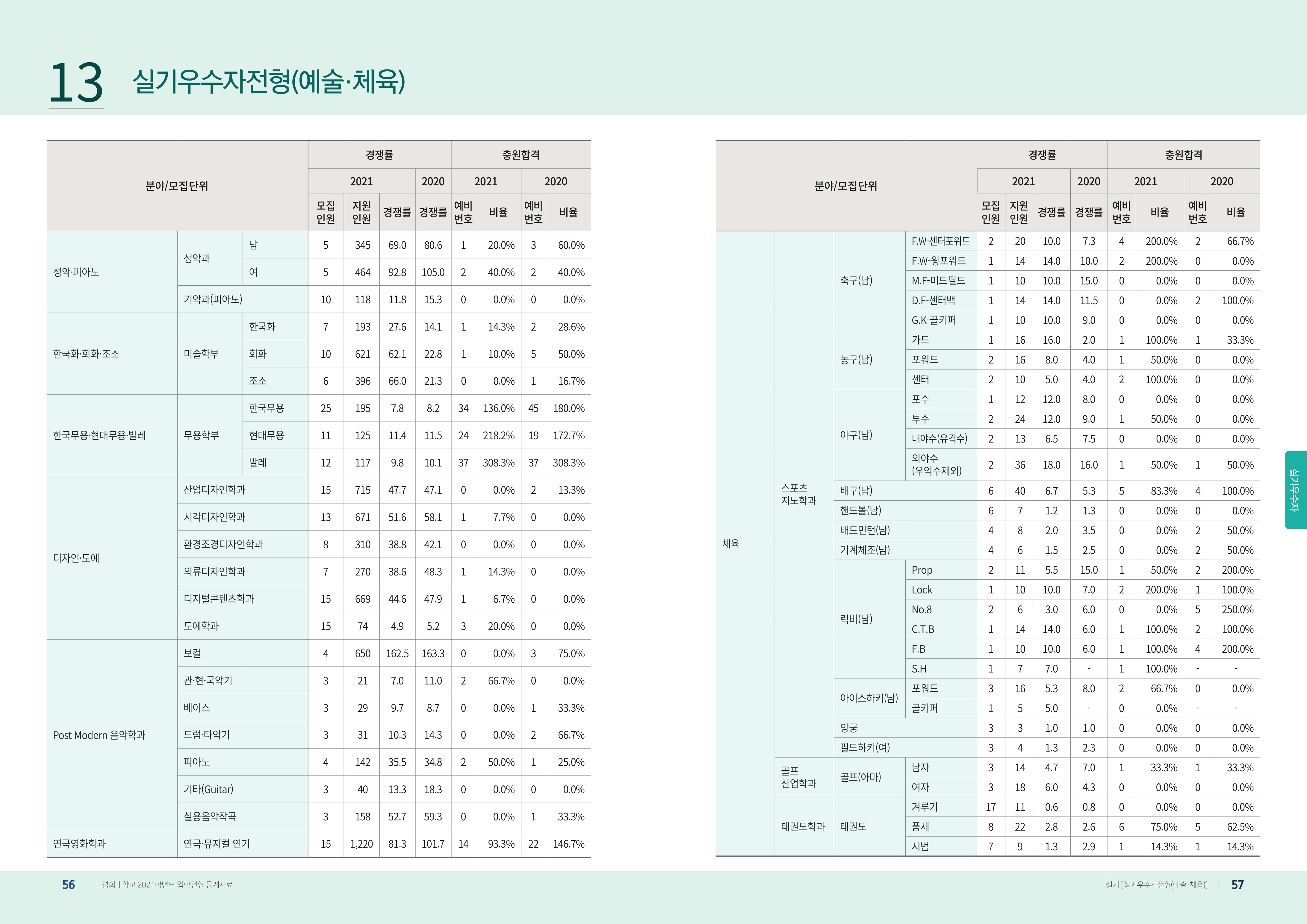Image resolution: width=1307 pixels, height=924 pixels.
Task: Click footer text 경희대학교 2021학년도 입학전형 통계자료
Action: coord(167,885)
